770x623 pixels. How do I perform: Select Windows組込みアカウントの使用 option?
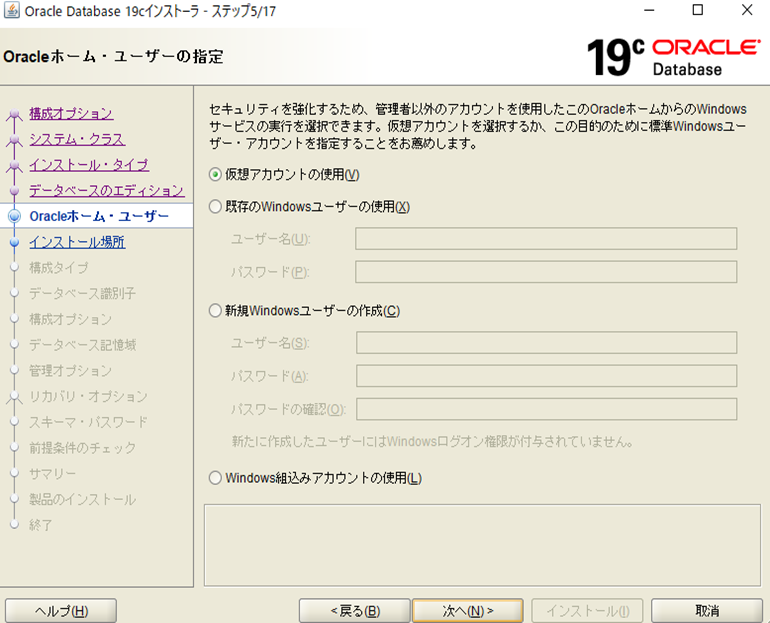tap(215, 478)
